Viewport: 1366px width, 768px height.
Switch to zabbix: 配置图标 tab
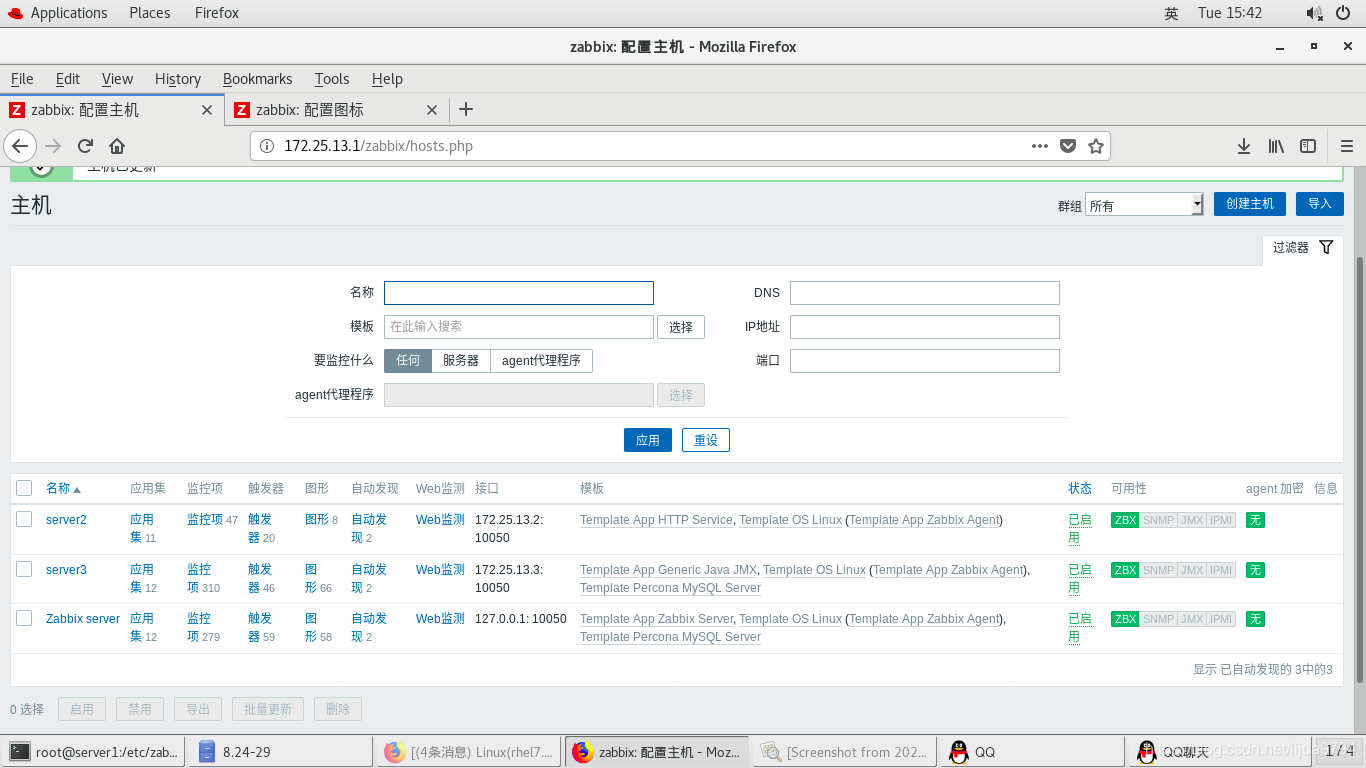pos(336,110)
